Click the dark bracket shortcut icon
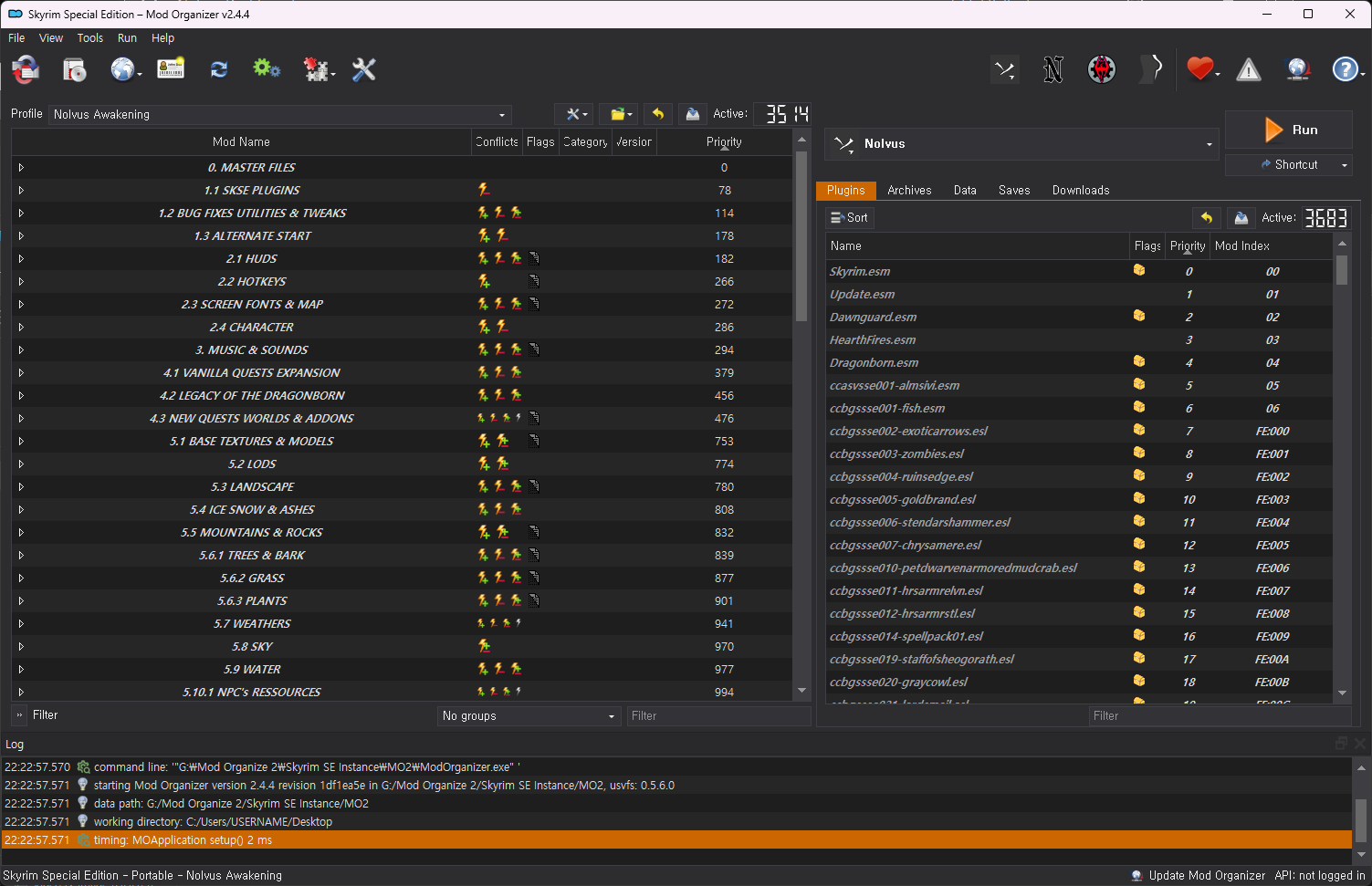 tap(1151, 69)
